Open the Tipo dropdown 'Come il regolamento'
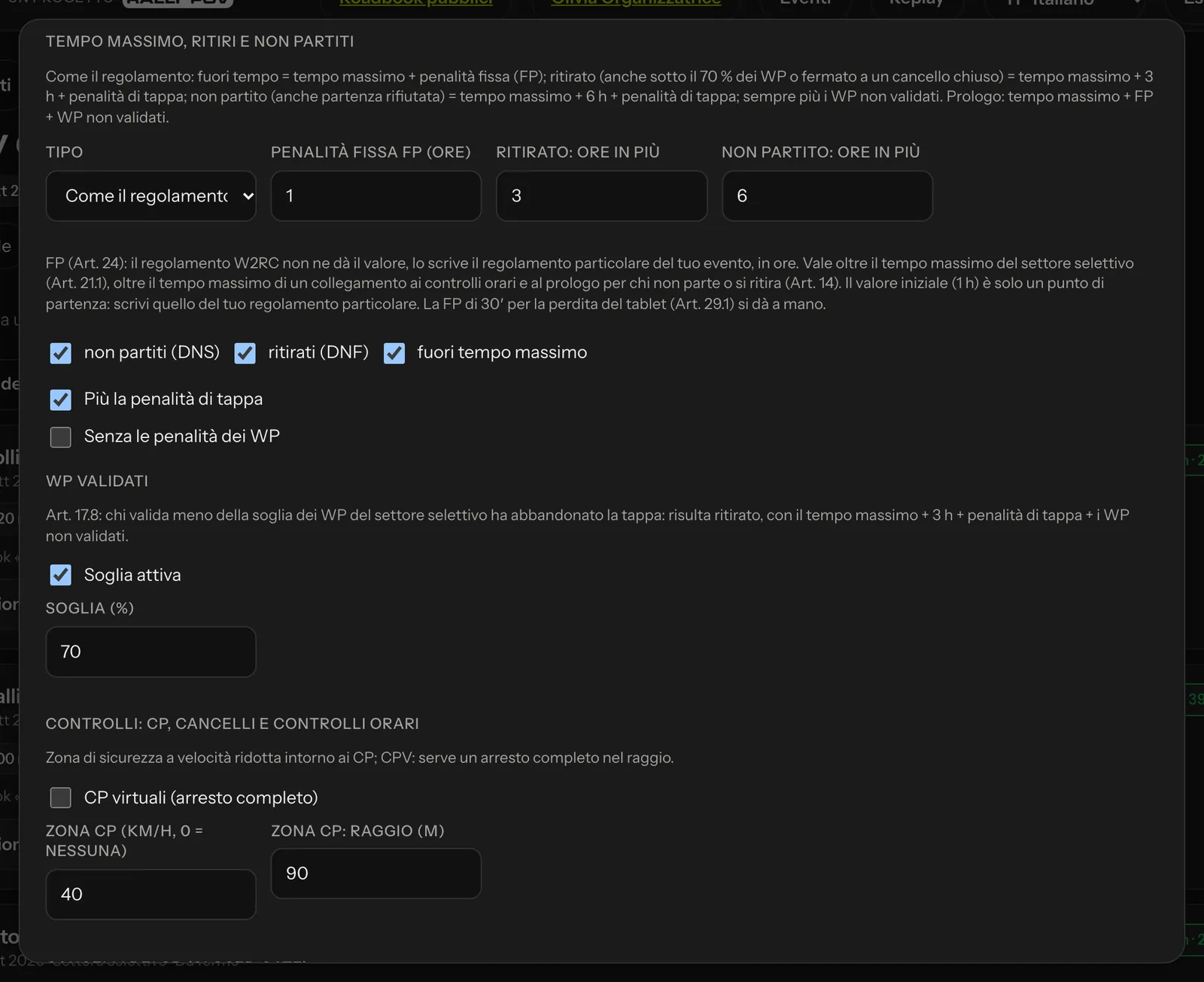 point(150,196)
